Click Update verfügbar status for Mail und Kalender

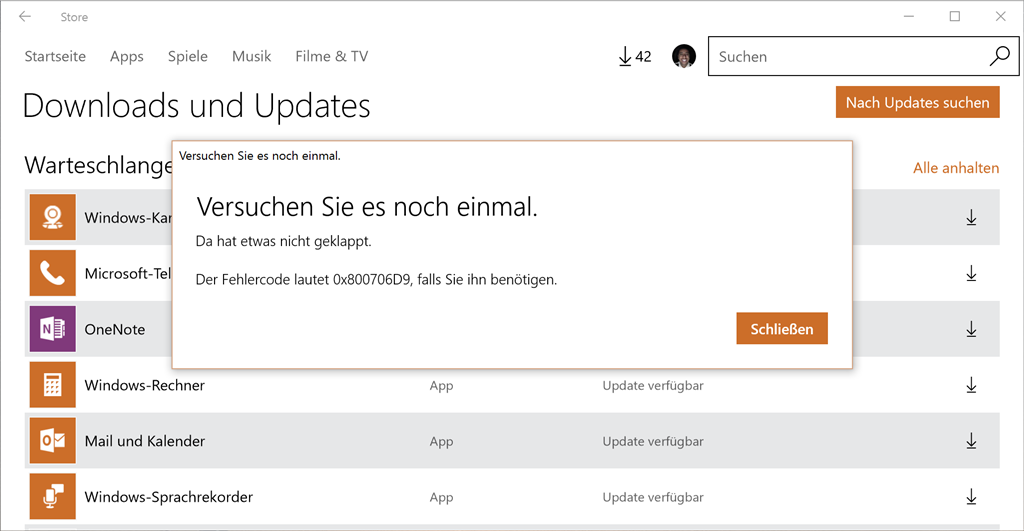pos(653,441)
